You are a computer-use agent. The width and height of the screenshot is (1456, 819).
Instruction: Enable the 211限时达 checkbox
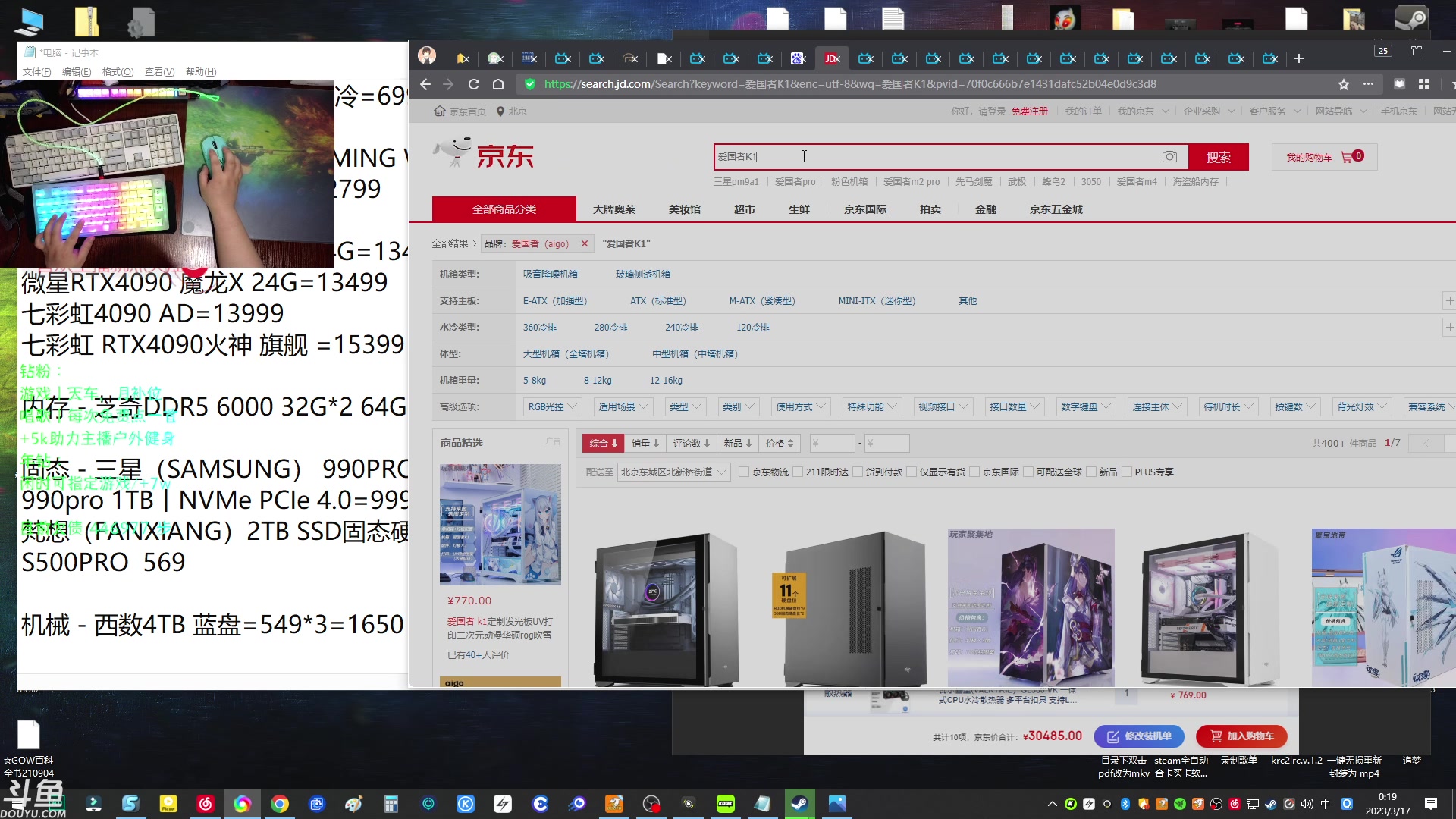pos(798,472)
